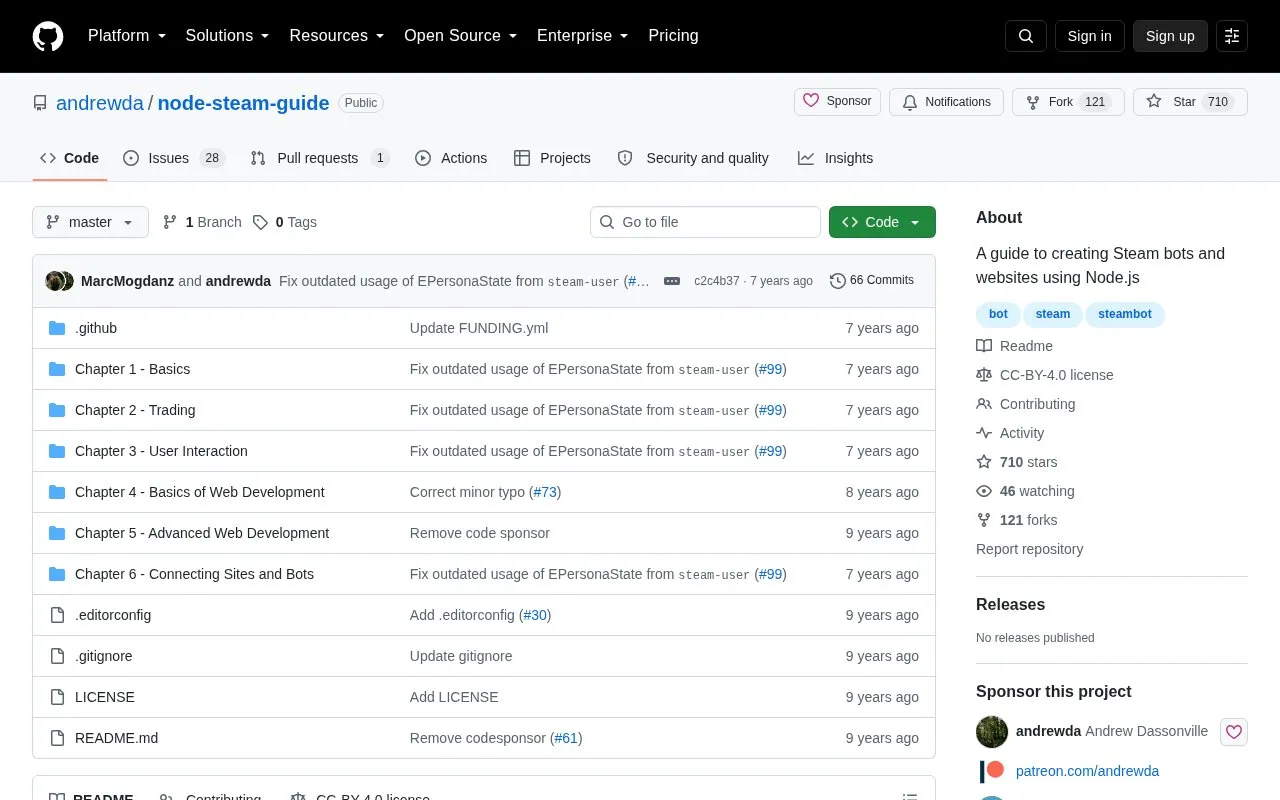Open the Insights tab
The width and height of the screenshot is (1280, 800).
click(x=835, y=158)
